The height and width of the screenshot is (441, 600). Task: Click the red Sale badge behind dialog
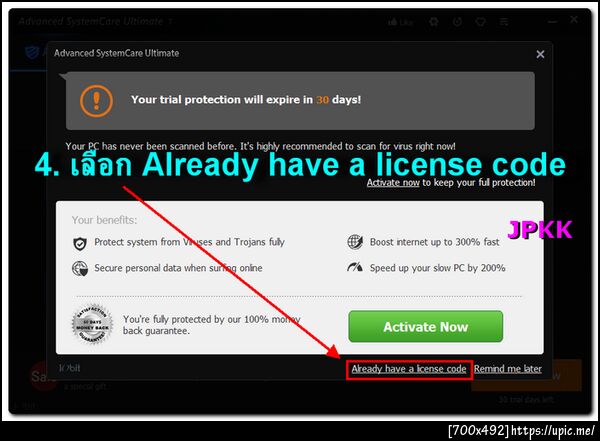40,376
